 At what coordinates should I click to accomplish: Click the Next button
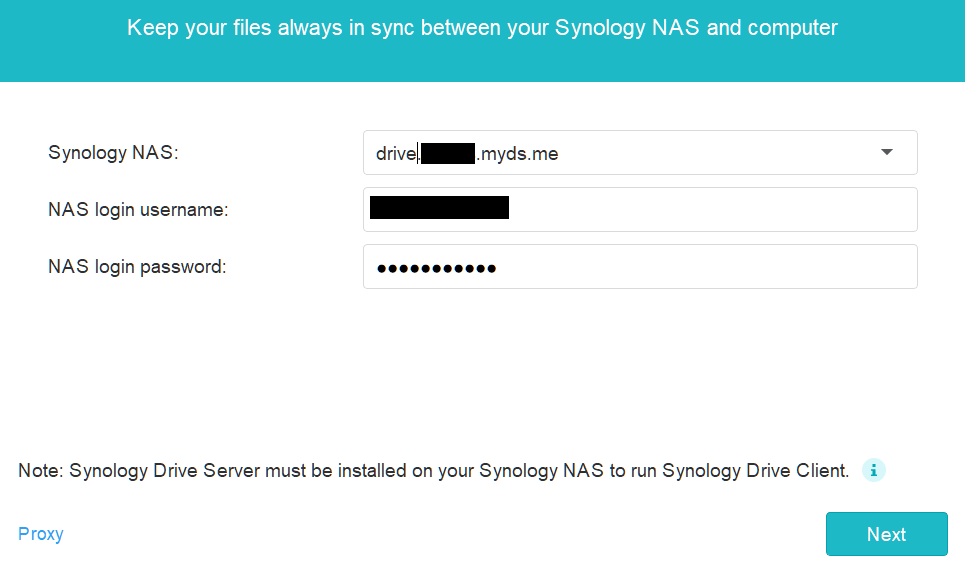tap(886, 534)
